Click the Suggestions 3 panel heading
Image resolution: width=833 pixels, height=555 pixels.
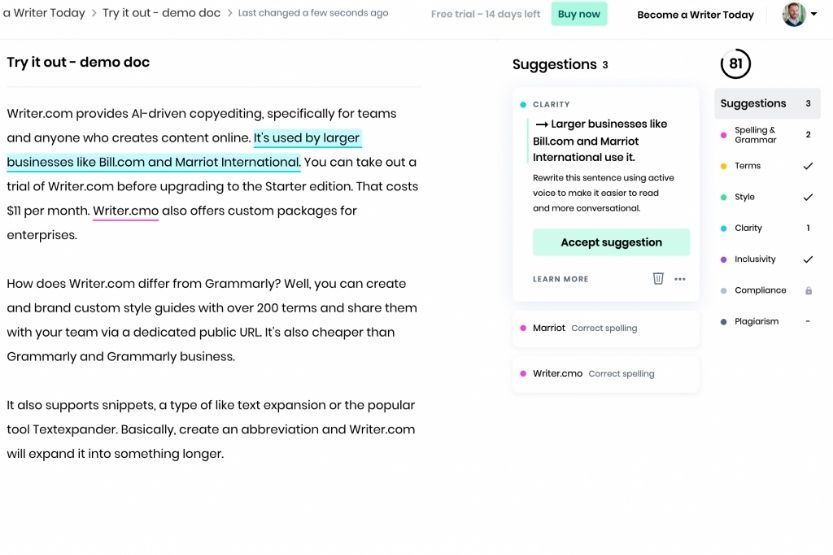[x=560, y=64]
